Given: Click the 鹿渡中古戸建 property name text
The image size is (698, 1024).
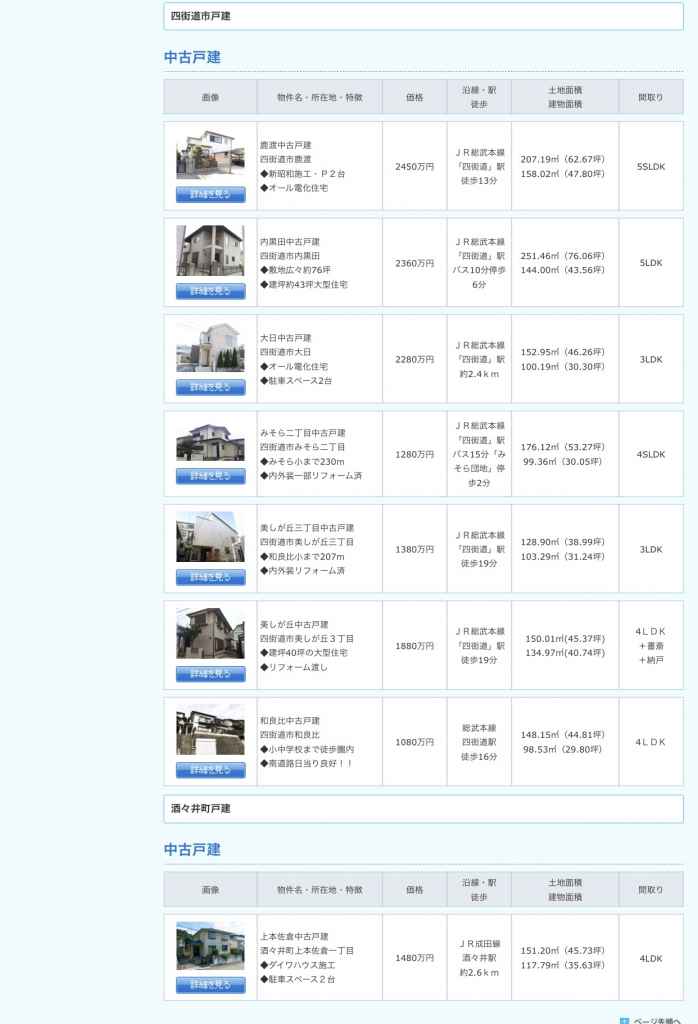Looking at the screenshot, I should (286, 145).
